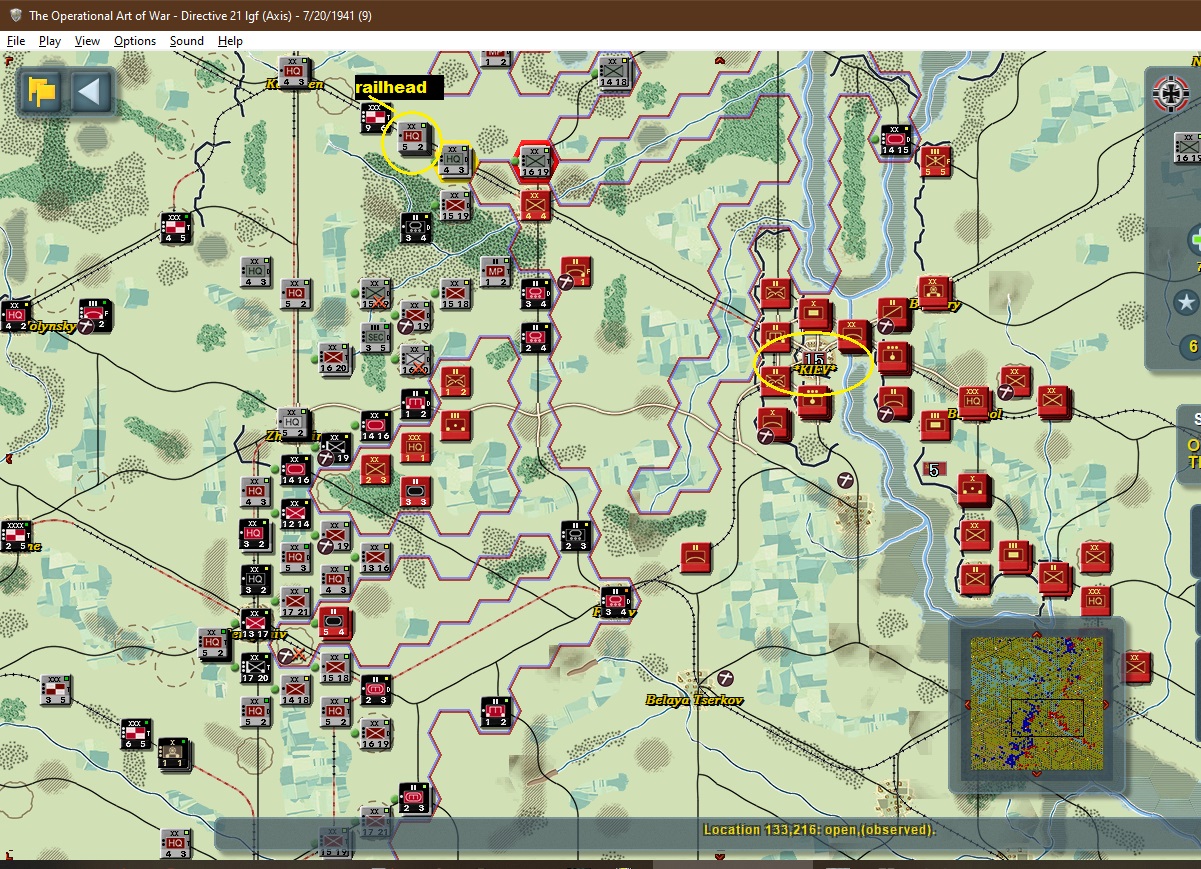
Task: Select the Soviet XXX HQ near Borispol
Action: (x=974, y=402)
